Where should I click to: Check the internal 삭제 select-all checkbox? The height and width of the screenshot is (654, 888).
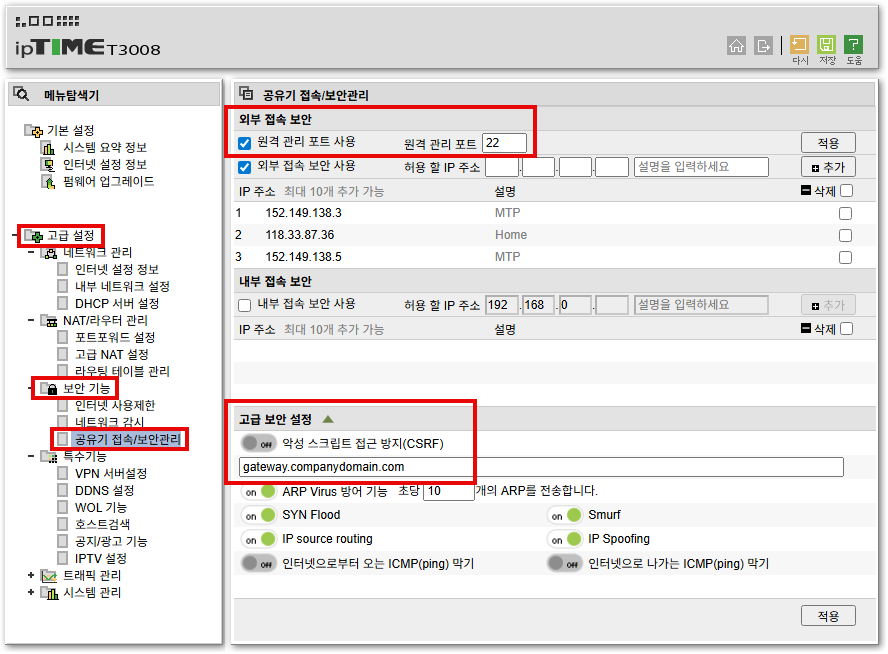pyautogui.click(x=847, y=329)
